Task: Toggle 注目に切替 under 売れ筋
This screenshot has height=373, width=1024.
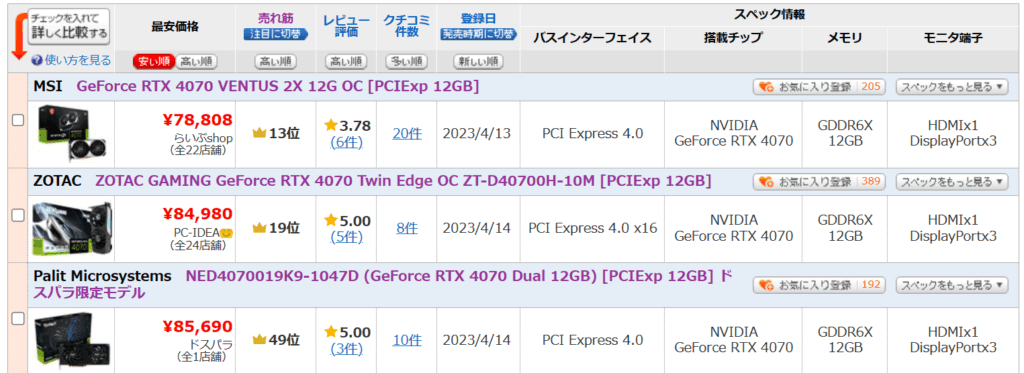Action: 276,34
